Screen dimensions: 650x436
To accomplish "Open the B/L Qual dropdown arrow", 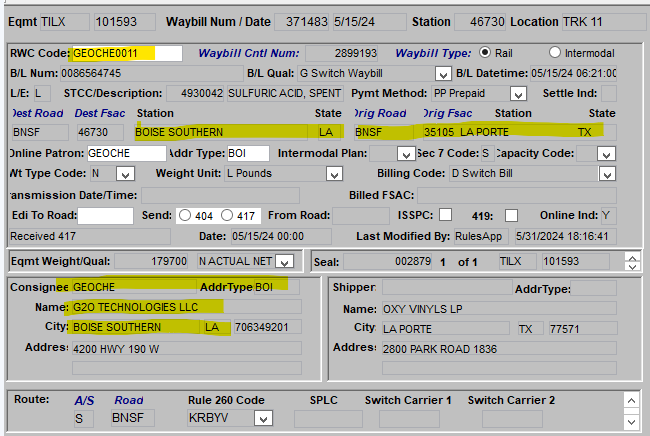I will (443, 74).
